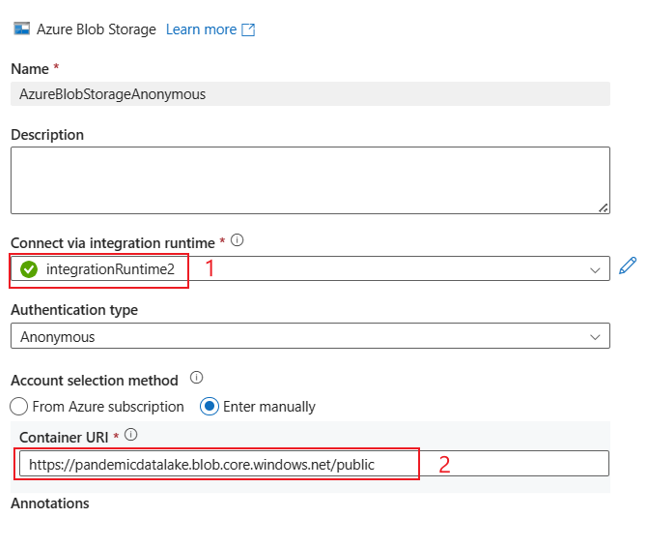
Task: Expand the integration runtime dropdown chevron
Action: pos(595,270)
